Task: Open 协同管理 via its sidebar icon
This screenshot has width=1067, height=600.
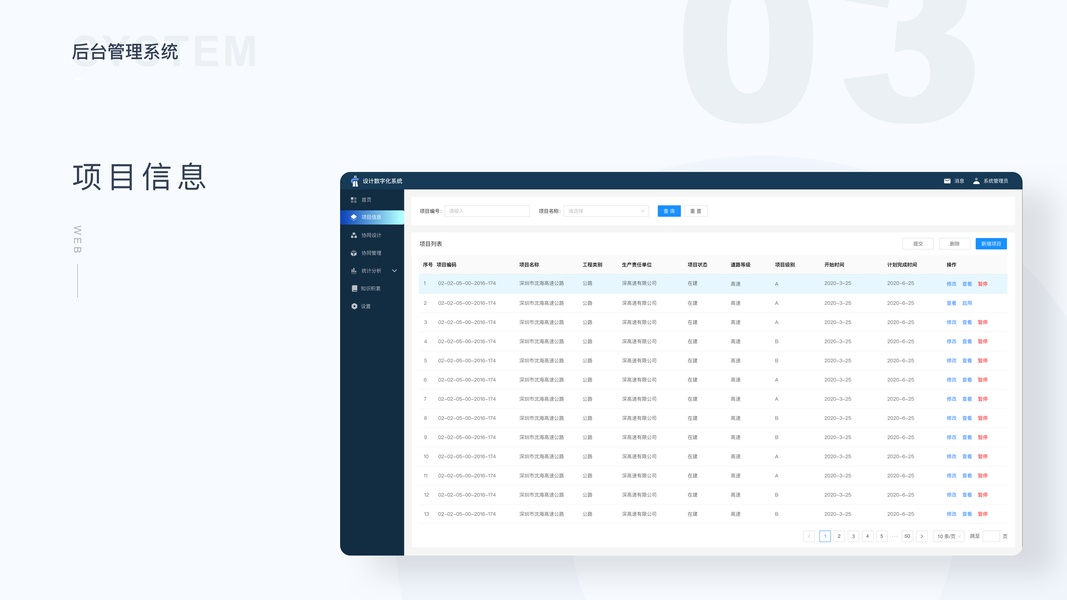Action: pos(353,253)
